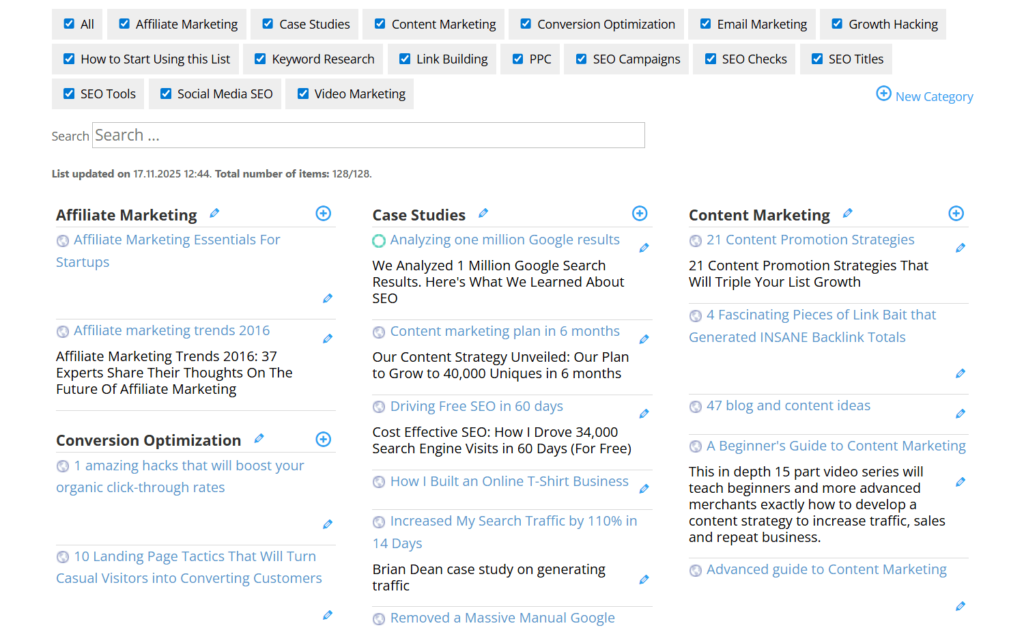Image resolution: width=1024 pixels, height=628 pixels.
Task: Edit the Case Studies category title pencil icon
Action: 482,213
